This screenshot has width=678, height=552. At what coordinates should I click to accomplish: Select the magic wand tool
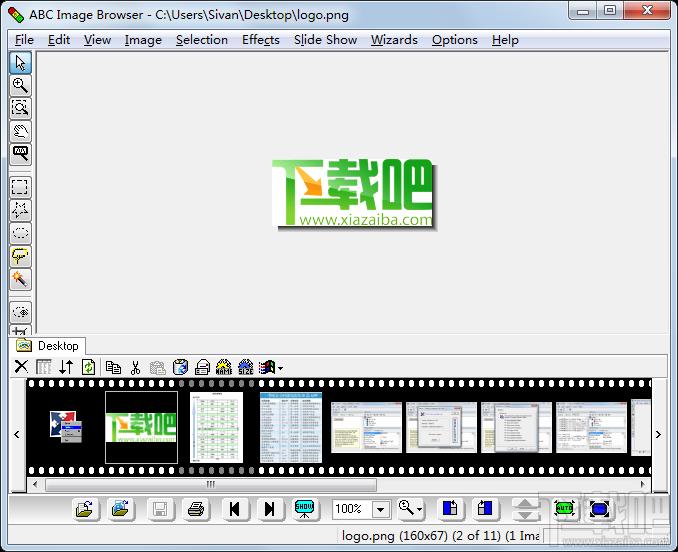click(20, 279)
